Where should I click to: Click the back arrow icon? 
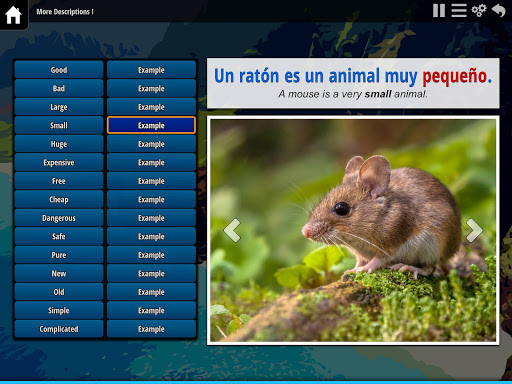(499, 11)
